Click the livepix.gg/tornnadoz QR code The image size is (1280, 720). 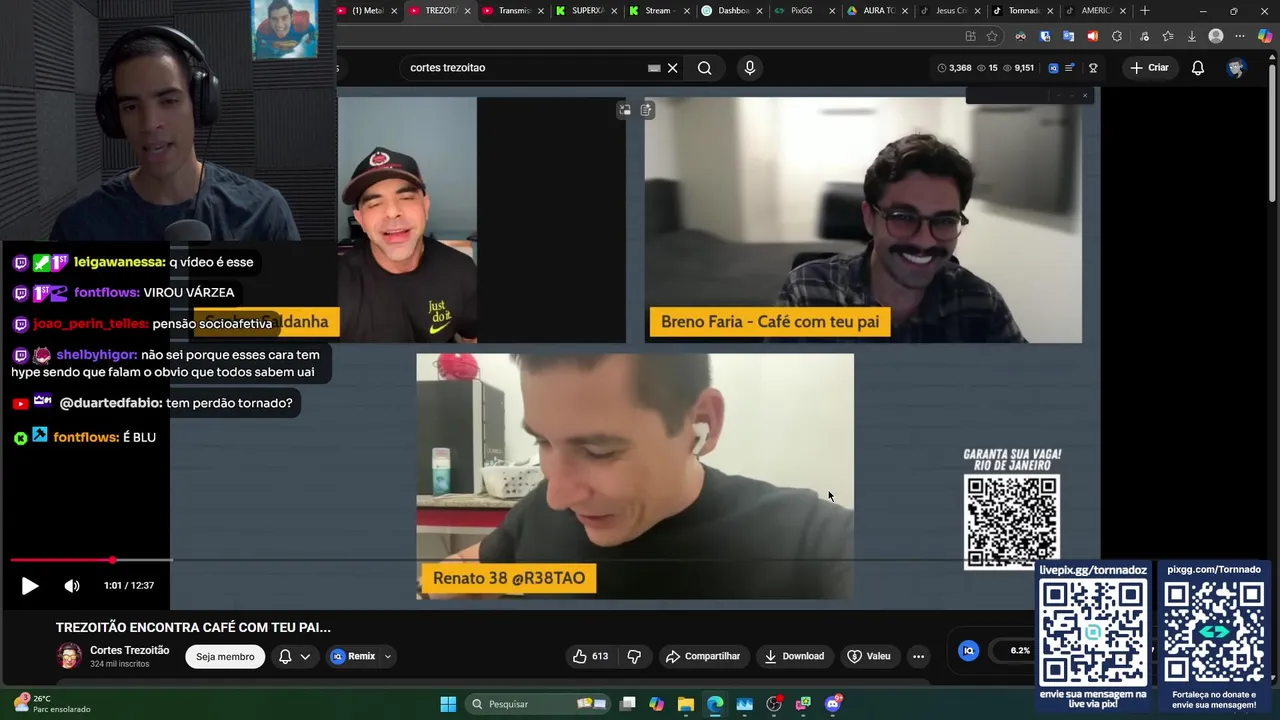(1093, 632)
